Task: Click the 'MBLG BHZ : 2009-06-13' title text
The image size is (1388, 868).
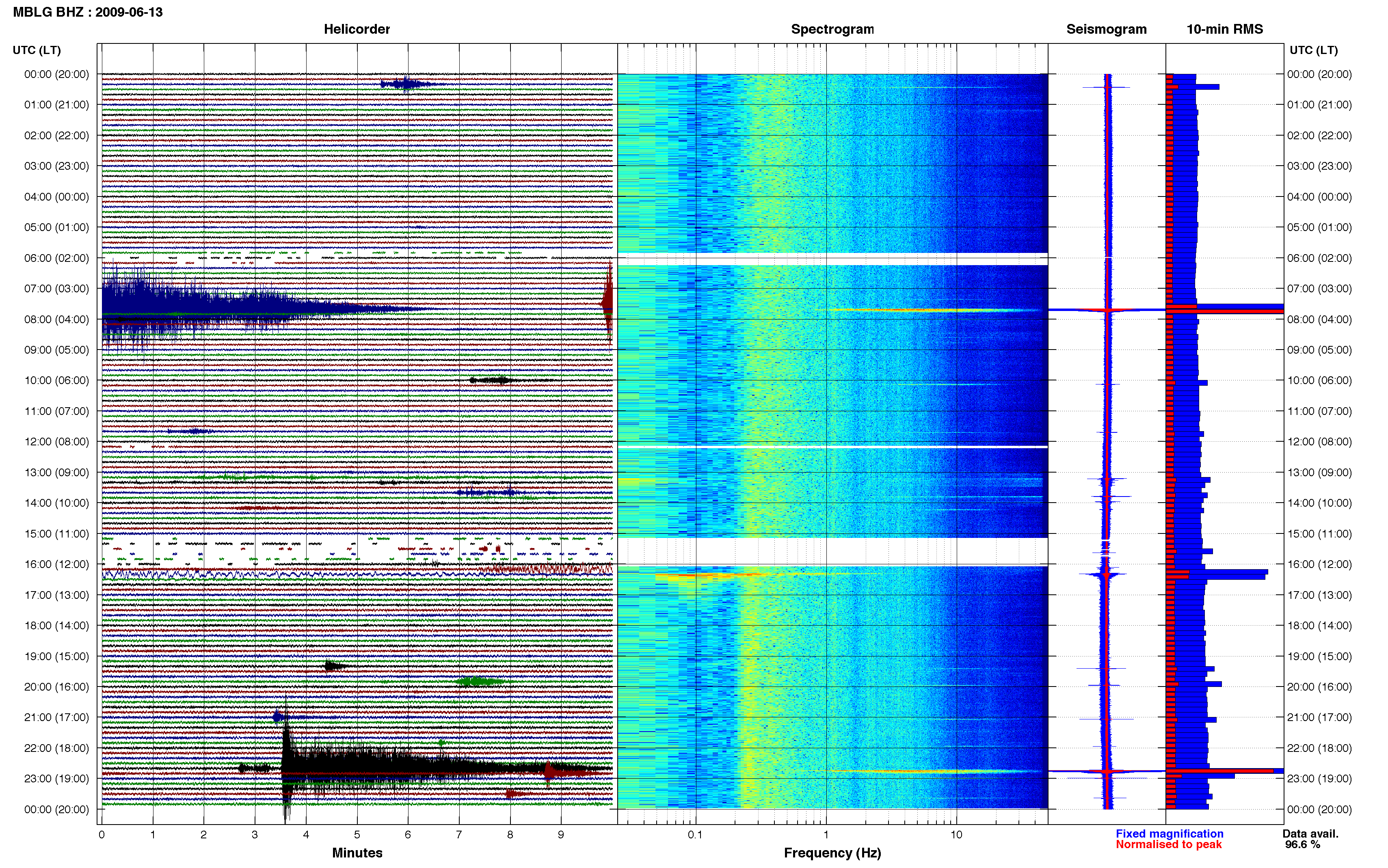Action: (x=88, y=12)
